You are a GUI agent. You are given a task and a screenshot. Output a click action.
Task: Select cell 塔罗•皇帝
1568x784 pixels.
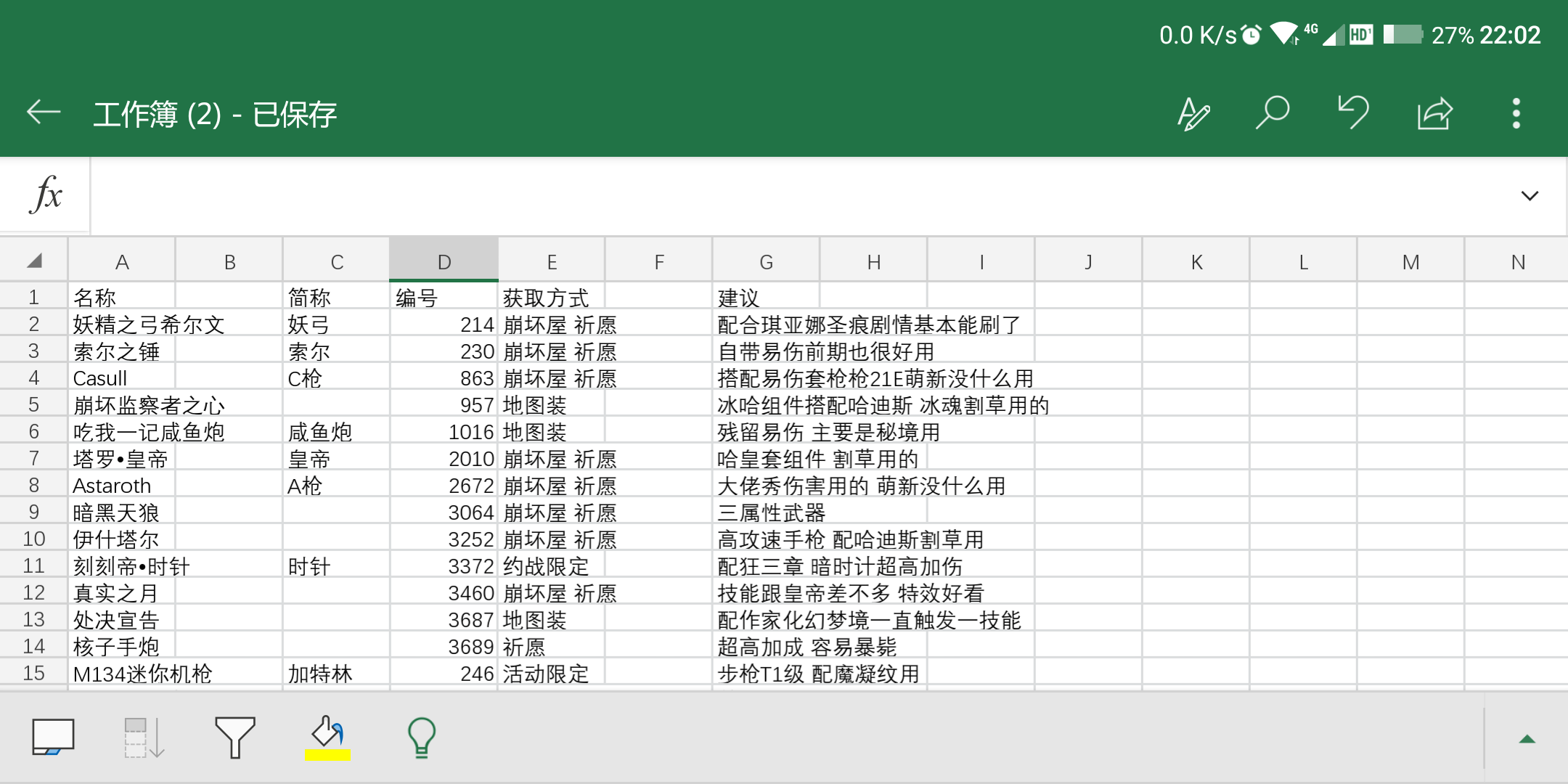click(x=122, y=458)
